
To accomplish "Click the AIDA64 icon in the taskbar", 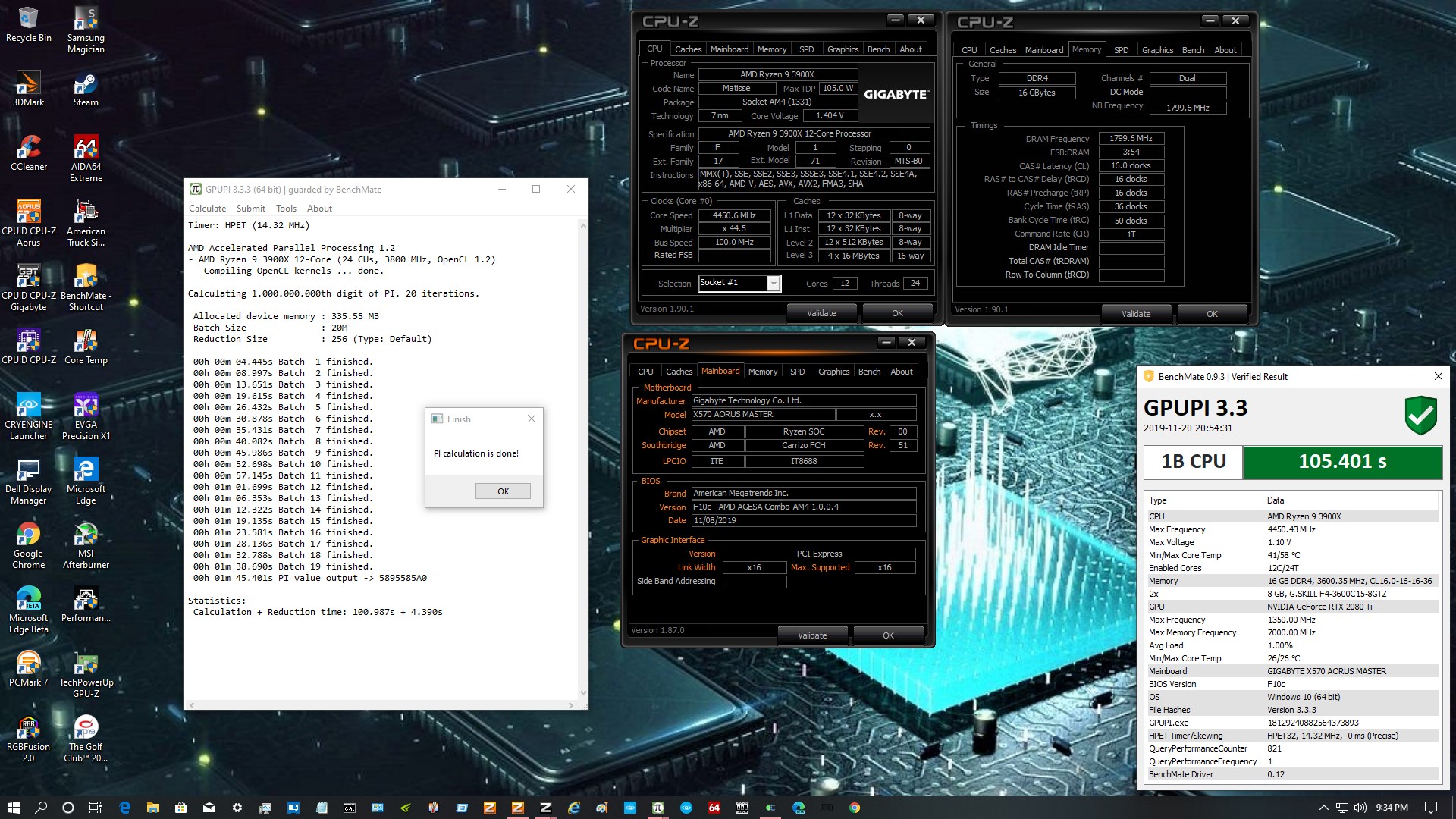I will (x=714, y=808).
